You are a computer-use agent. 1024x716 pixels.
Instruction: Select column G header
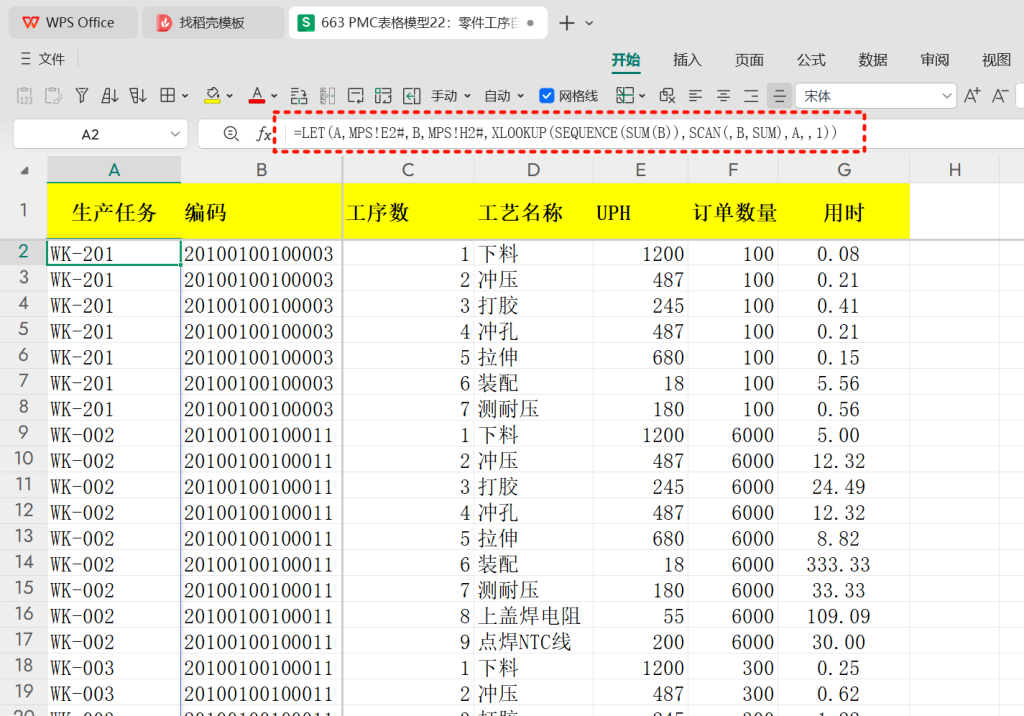[x=844, y=170]
